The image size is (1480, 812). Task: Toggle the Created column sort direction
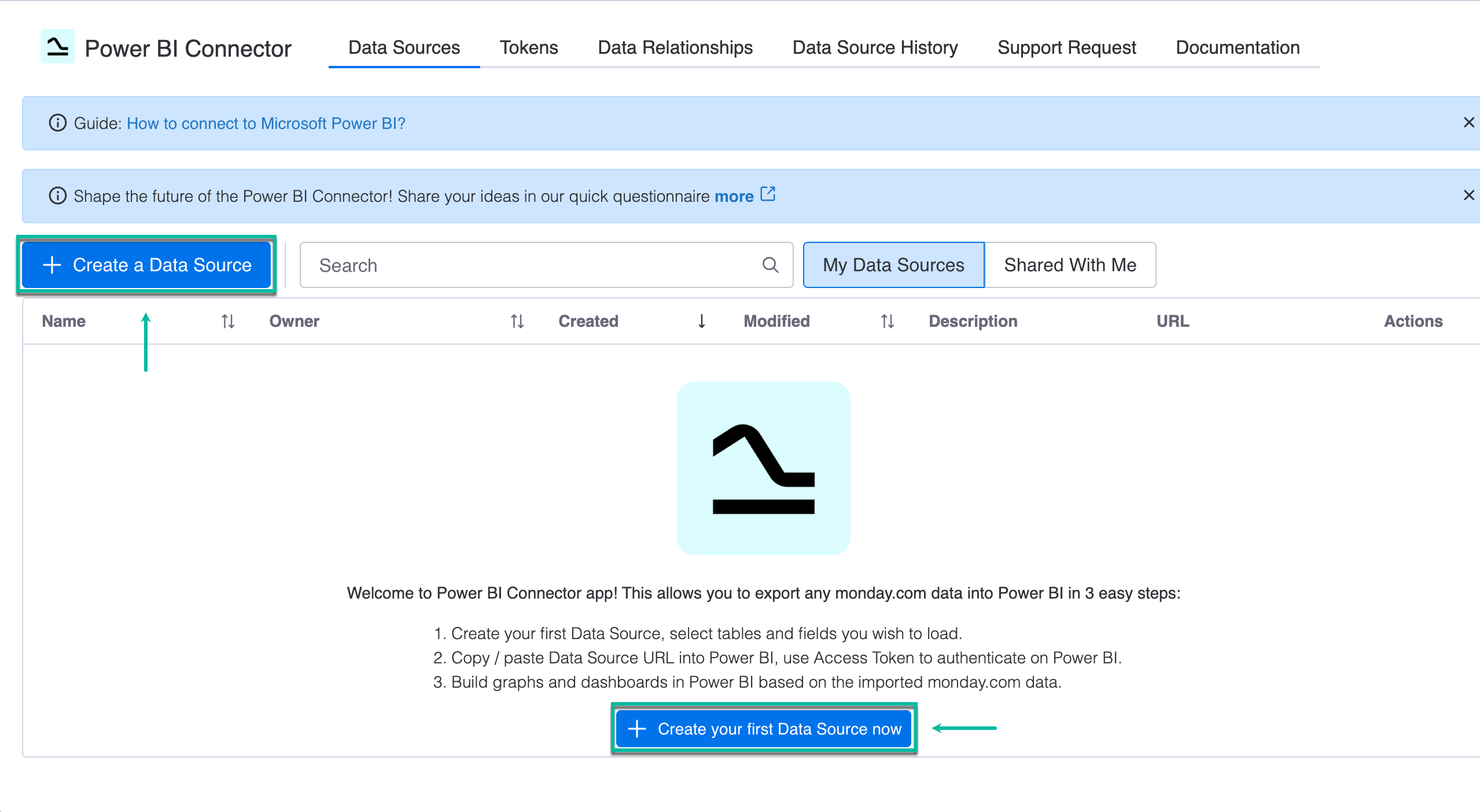(x=702, y=322)
